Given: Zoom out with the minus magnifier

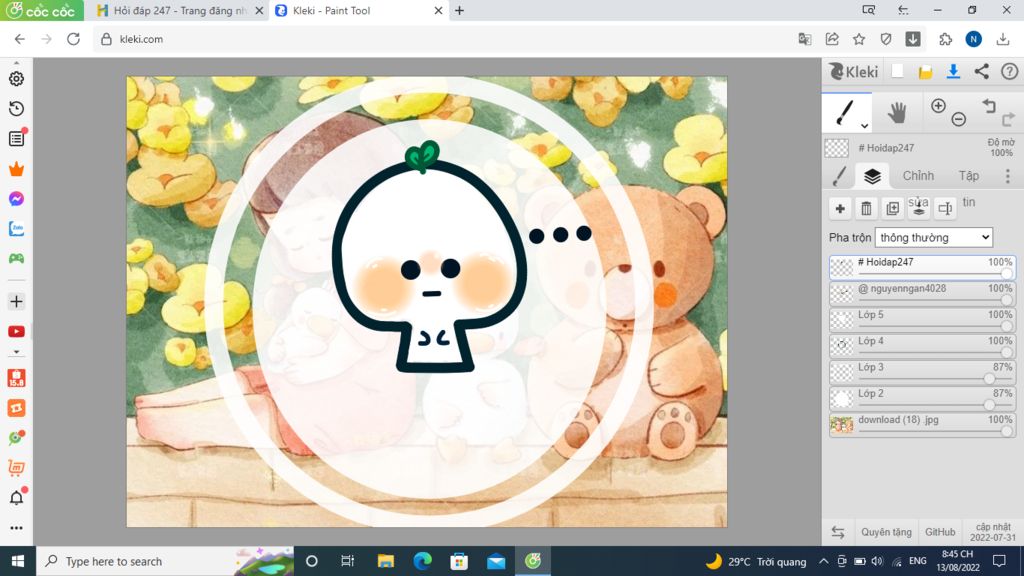Looking at the screenshot, I should click(959, 119).
